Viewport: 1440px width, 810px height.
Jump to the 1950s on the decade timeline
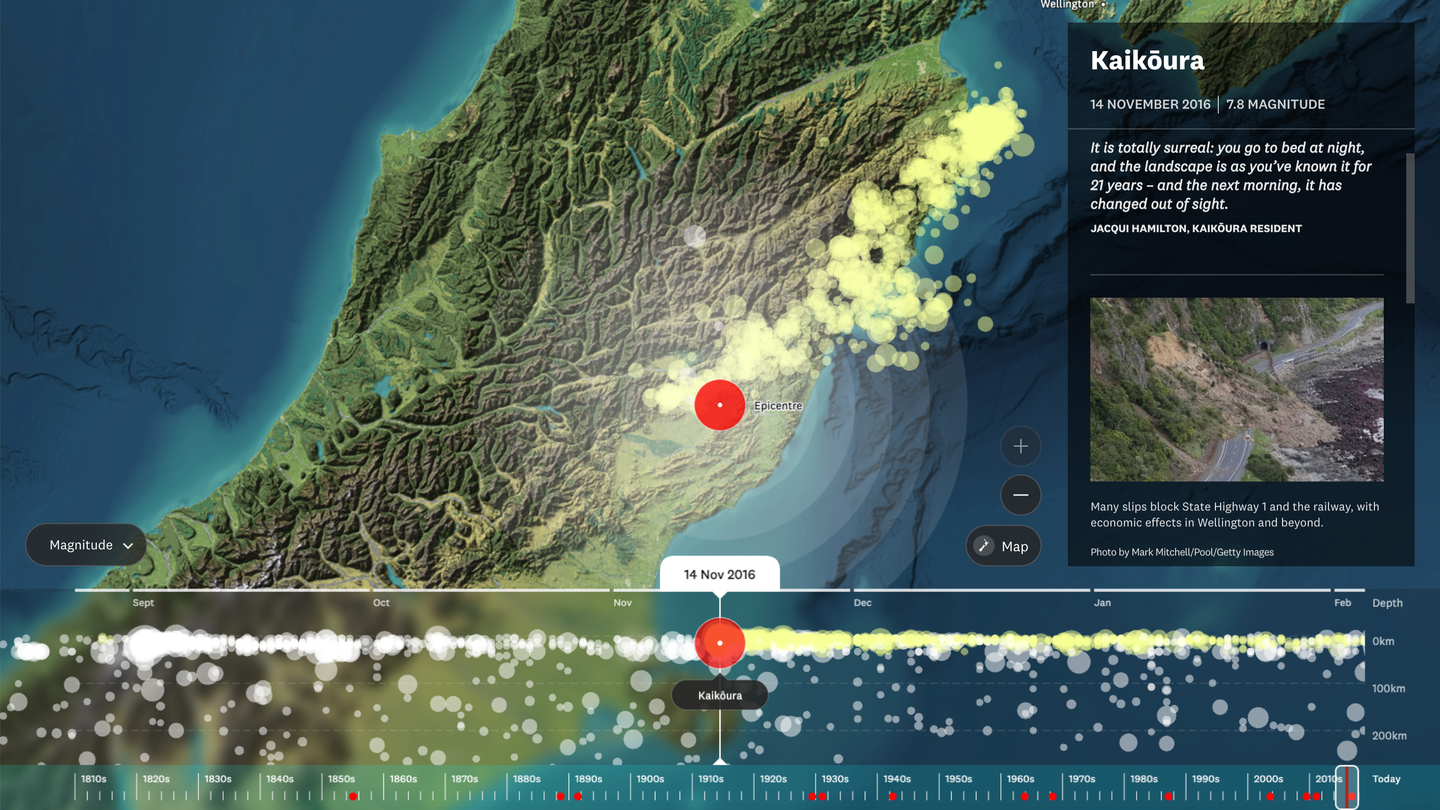point(959,779)
